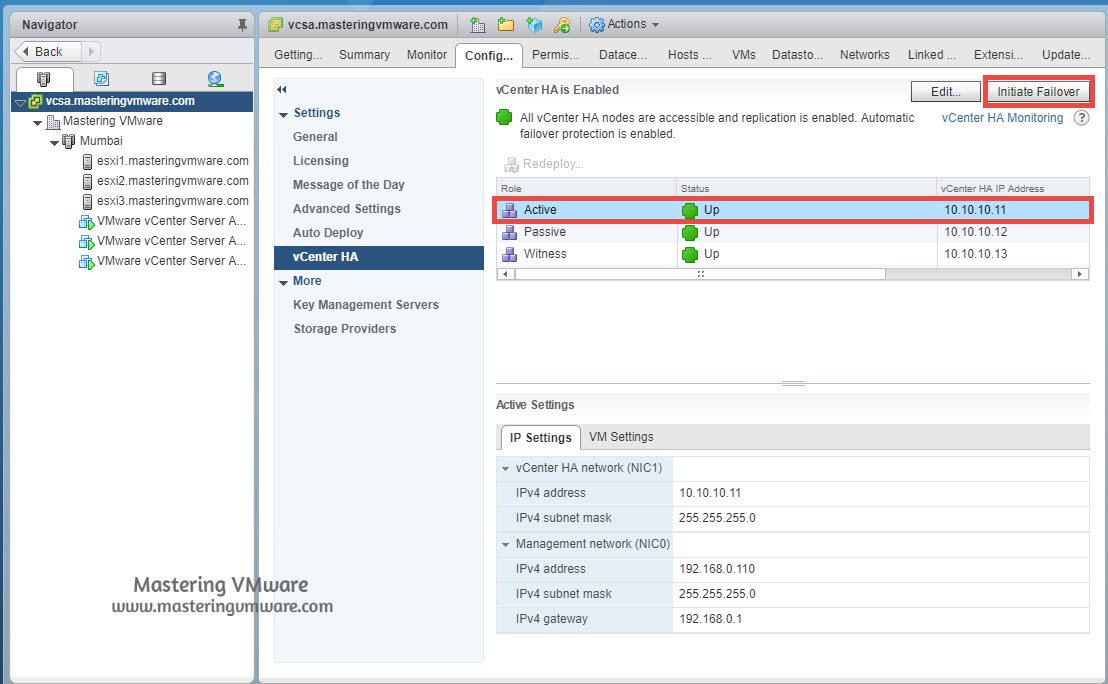The width and height of the screenshot is (1108, 684).
Task: Select the Active role row in HA table
Action: pos(700,211)
